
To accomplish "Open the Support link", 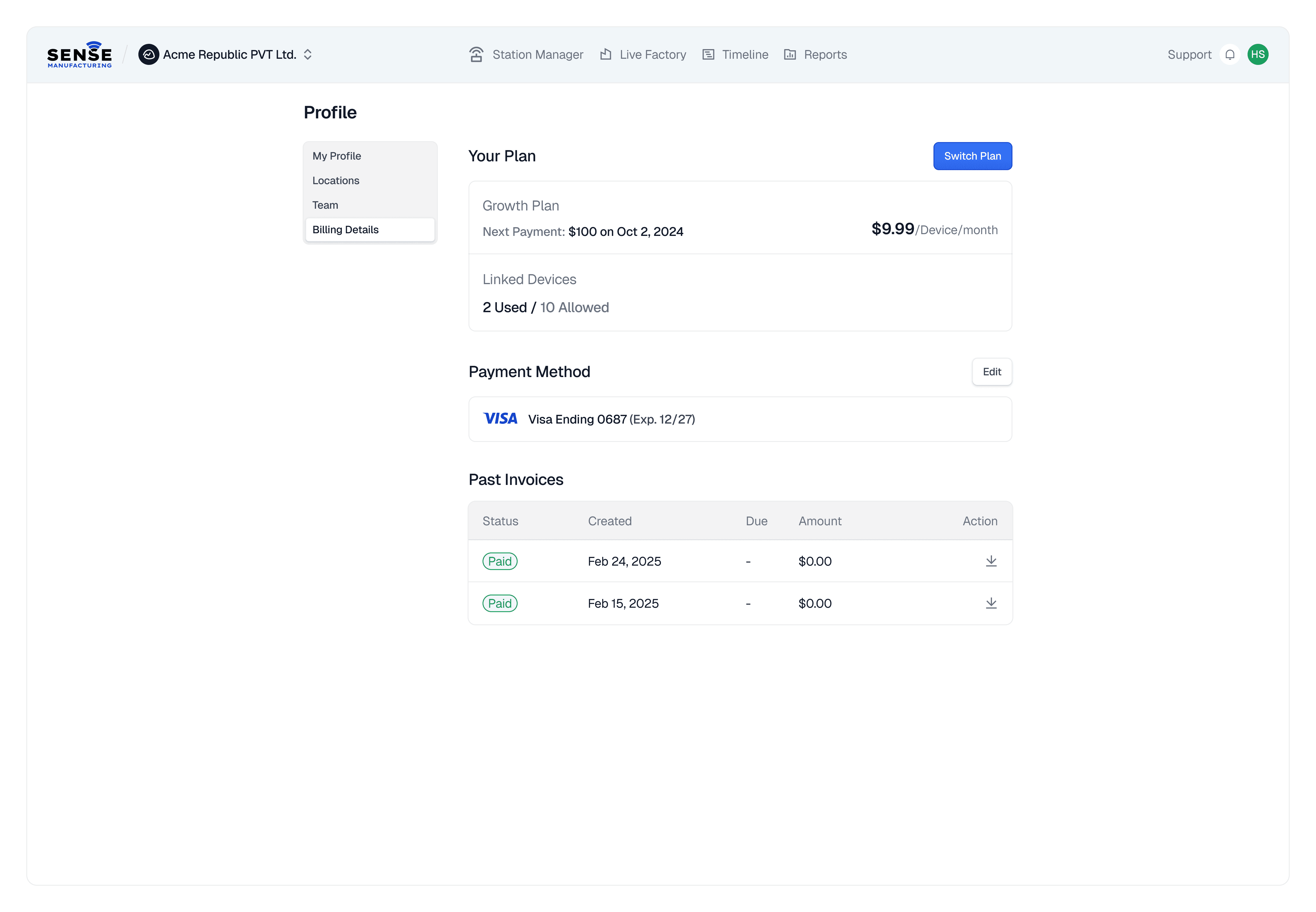I will (x=1189, y=55).
